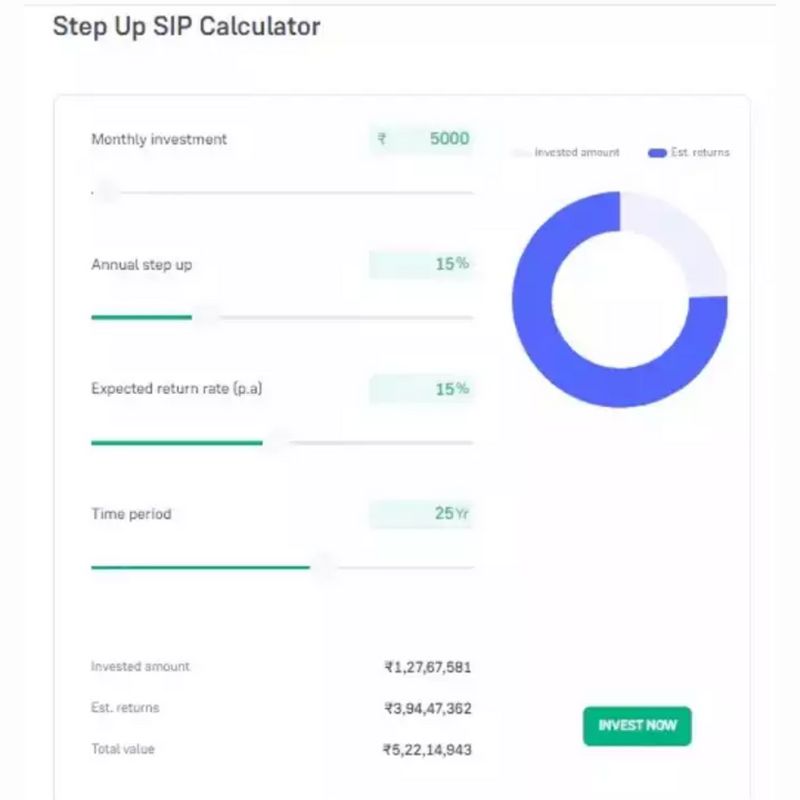The image size is (800, 800).
Task: Focus the Annual step up percentage field
Action: point(421,264)
